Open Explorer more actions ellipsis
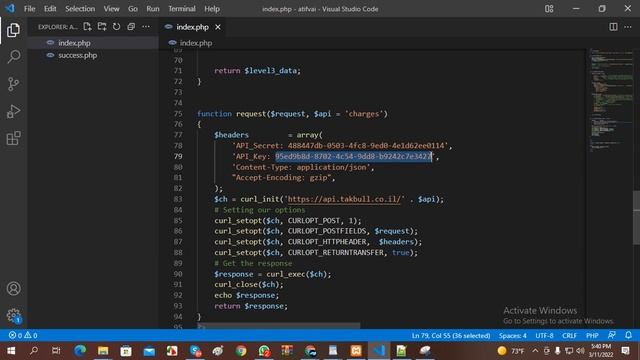 pyautogui.click(x=146, y=27)
